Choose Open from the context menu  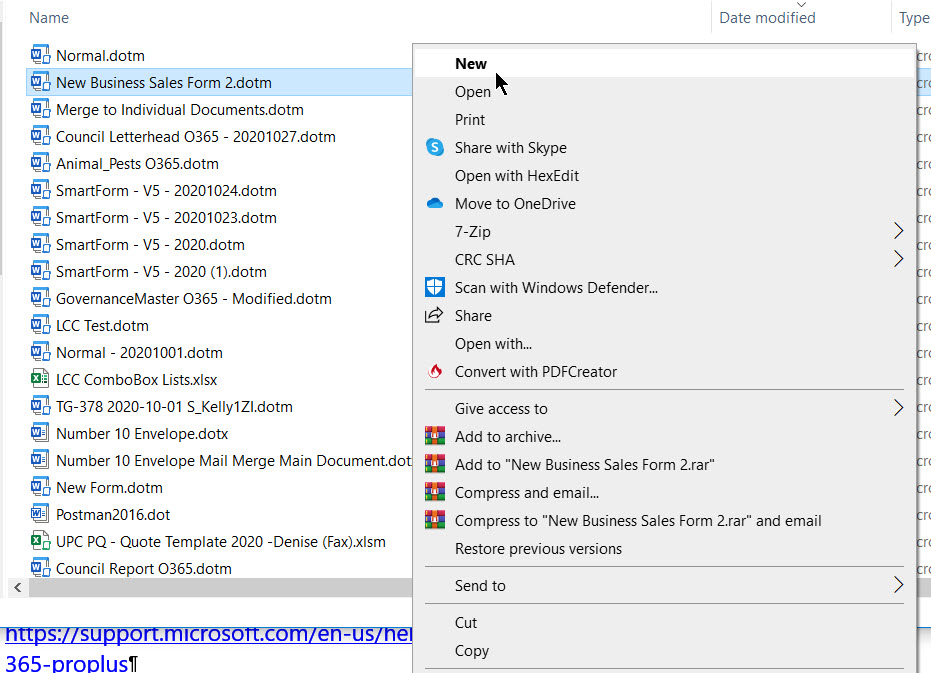point(664,91)
